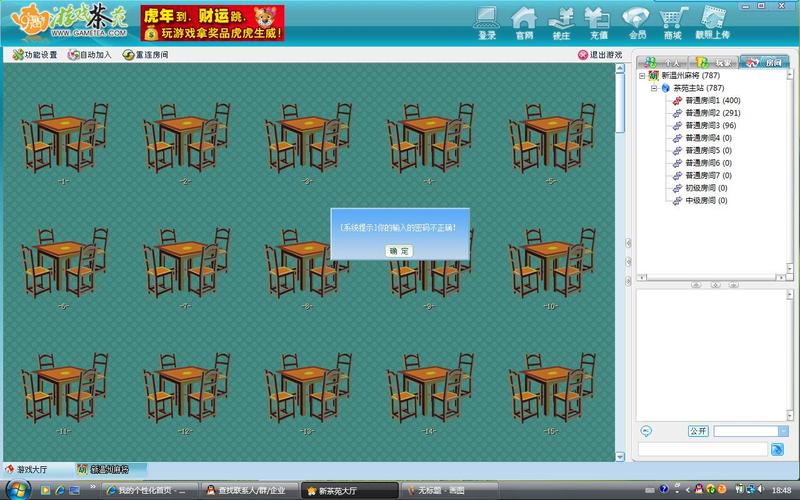This screenshot has width=800, height=500.
Task: Open 功能设置 function settings
Action: click(x=36, y=55)
